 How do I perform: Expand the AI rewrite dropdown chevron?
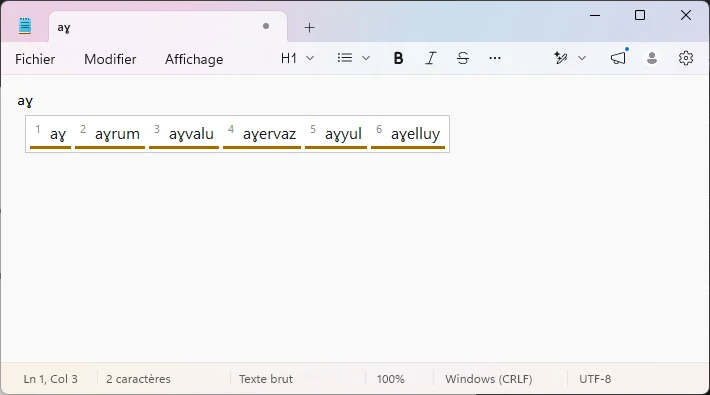(x=582, y=58)
